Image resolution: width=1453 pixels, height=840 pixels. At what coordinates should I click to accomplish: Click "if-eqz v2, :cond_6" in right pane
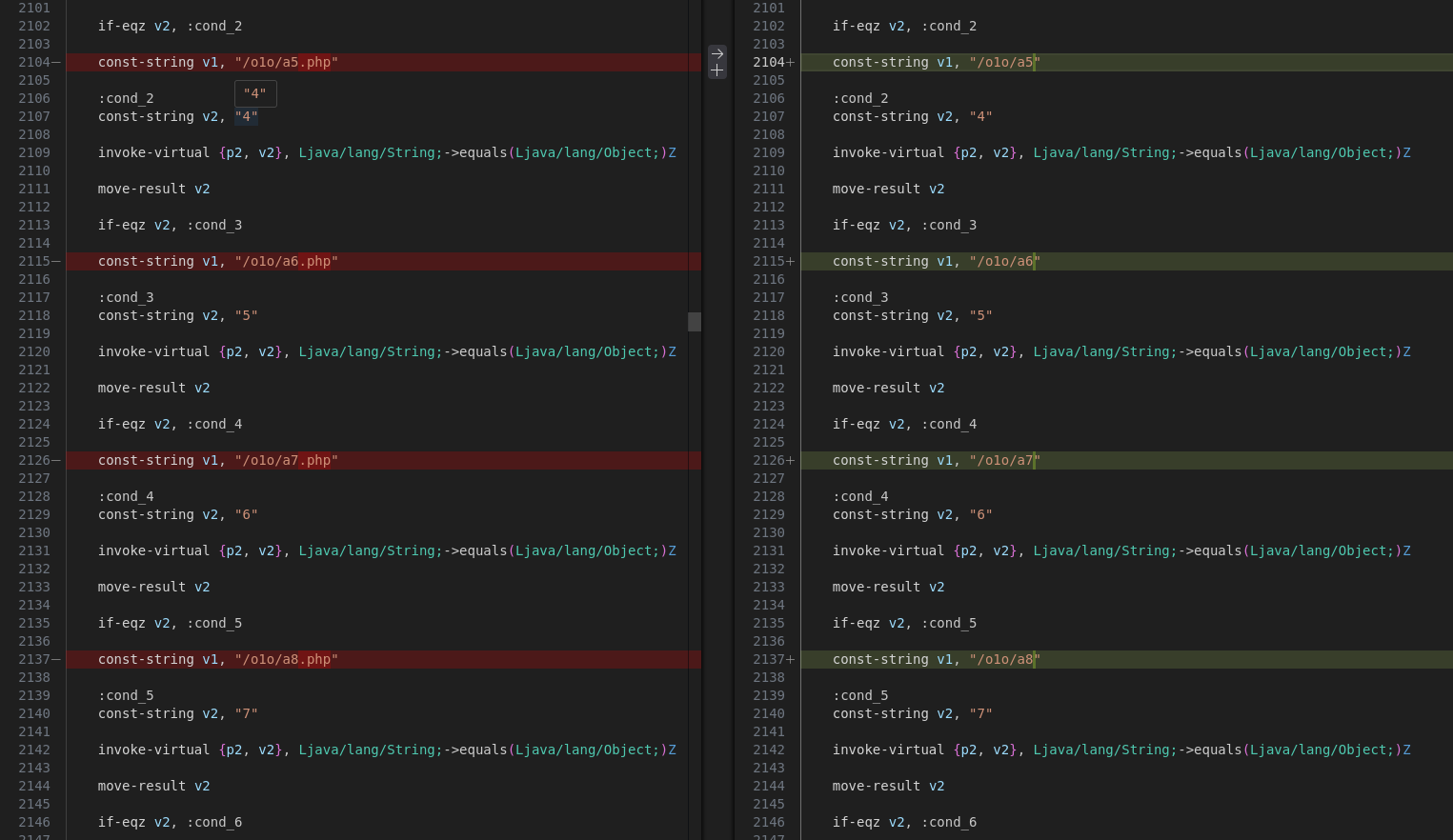tap(904, 822)
